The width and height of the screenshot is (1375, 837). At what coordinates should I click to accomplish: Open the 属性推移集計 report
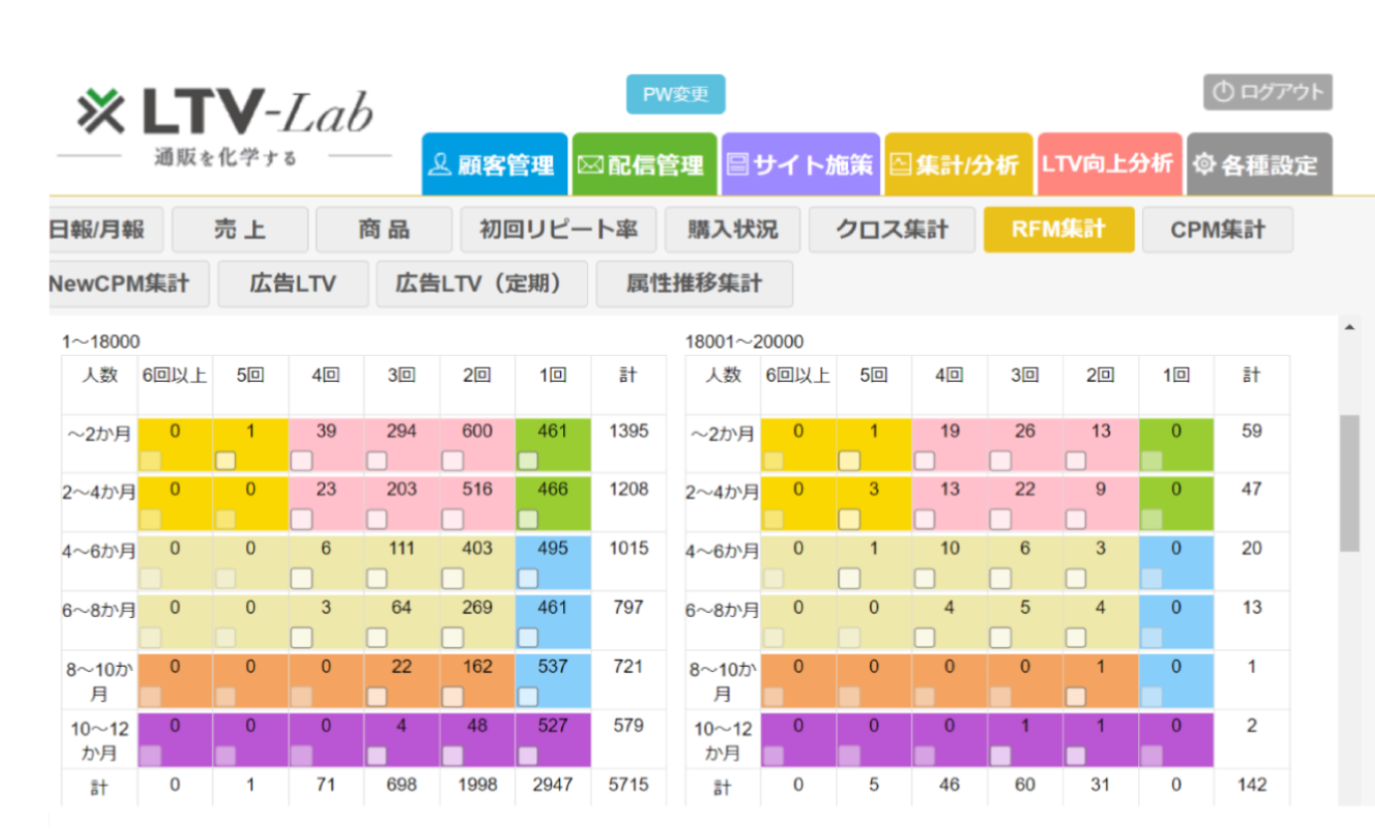tap(694, 284)
